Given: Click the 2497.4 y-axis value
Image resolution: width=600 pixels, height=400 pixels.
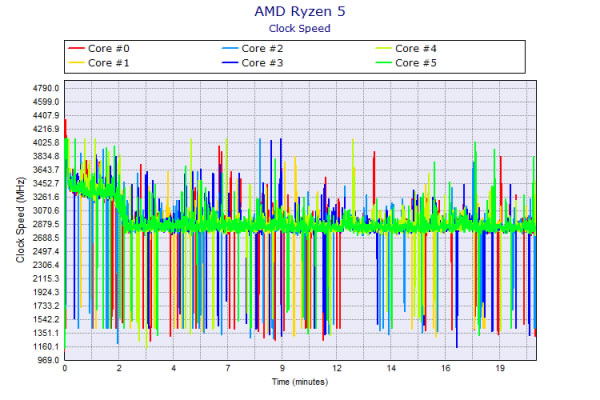Looking at the screenshot, I should [46, 251].
